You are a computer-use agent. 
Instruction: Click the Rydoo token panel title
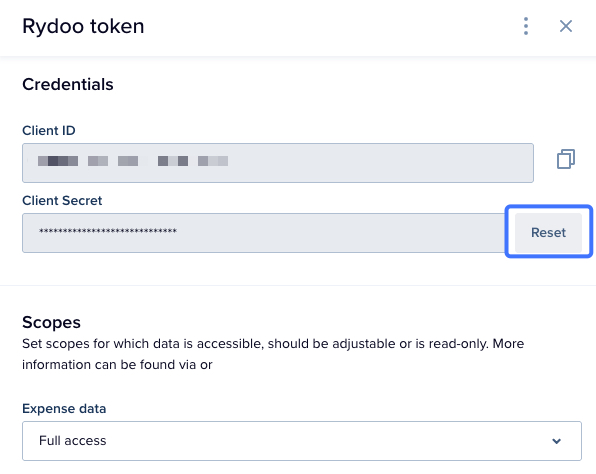pos(83,26)
